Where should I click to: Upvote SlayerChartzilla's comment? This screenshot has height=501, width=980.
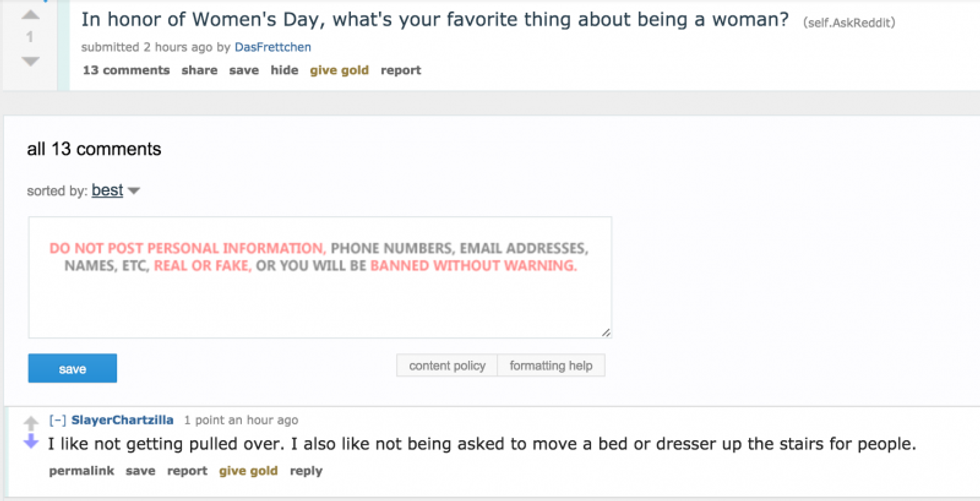coord(30,423)
